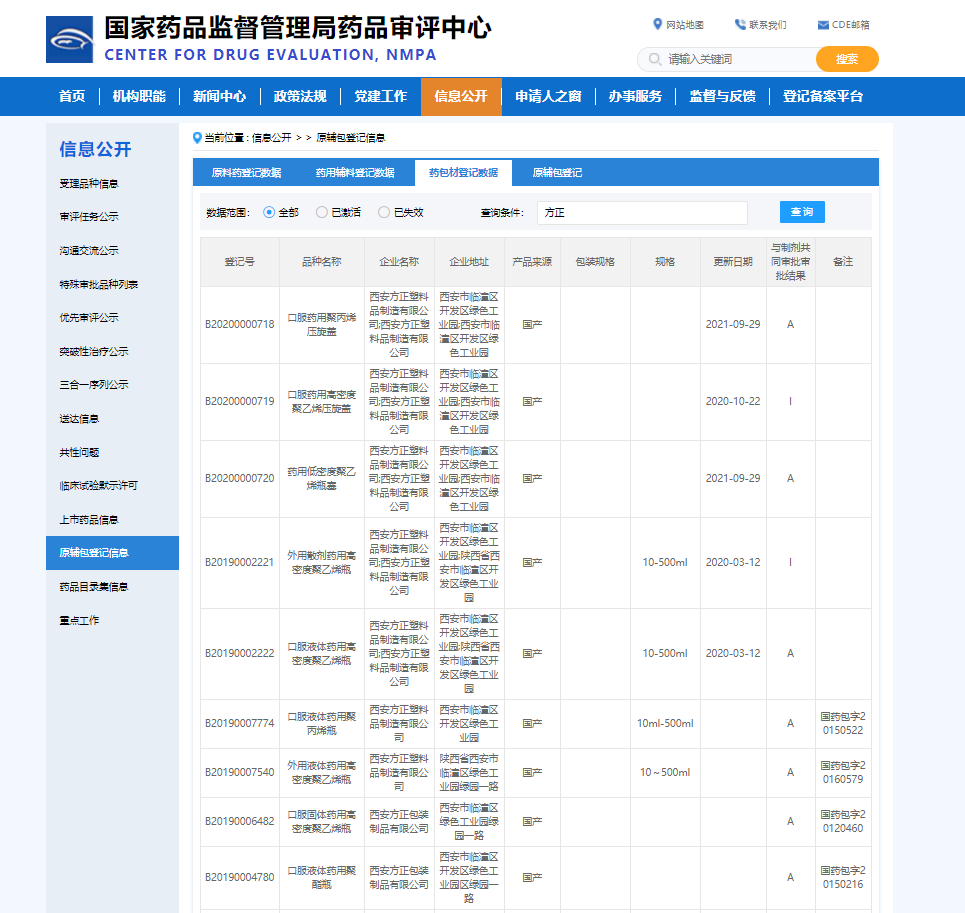
Task: Click the NMPA logo at top left
Action: tap(70, 39)
